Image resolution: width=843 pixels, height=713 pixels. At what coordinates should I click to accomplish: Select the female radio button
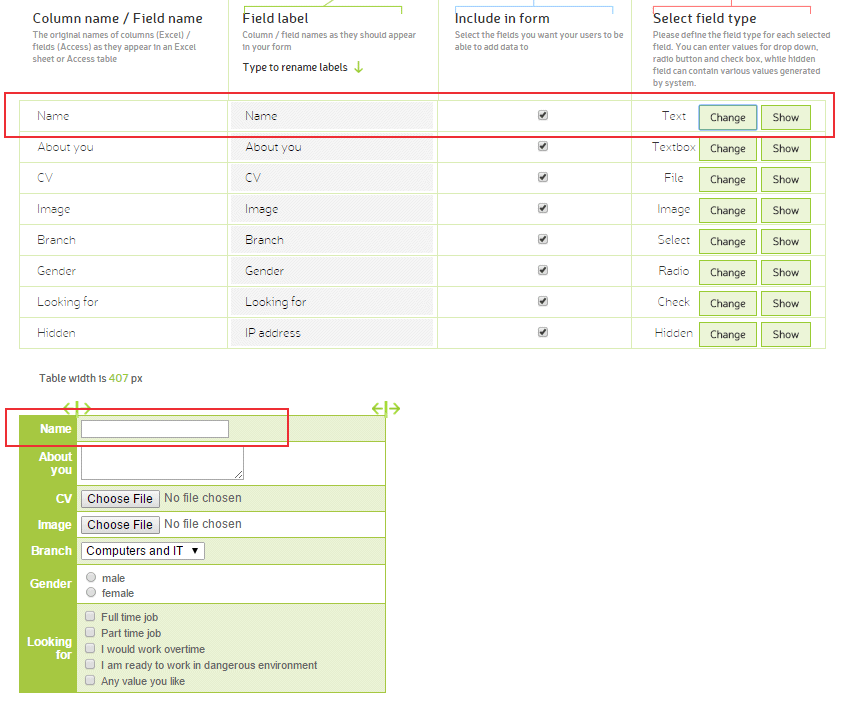(91, 591)
